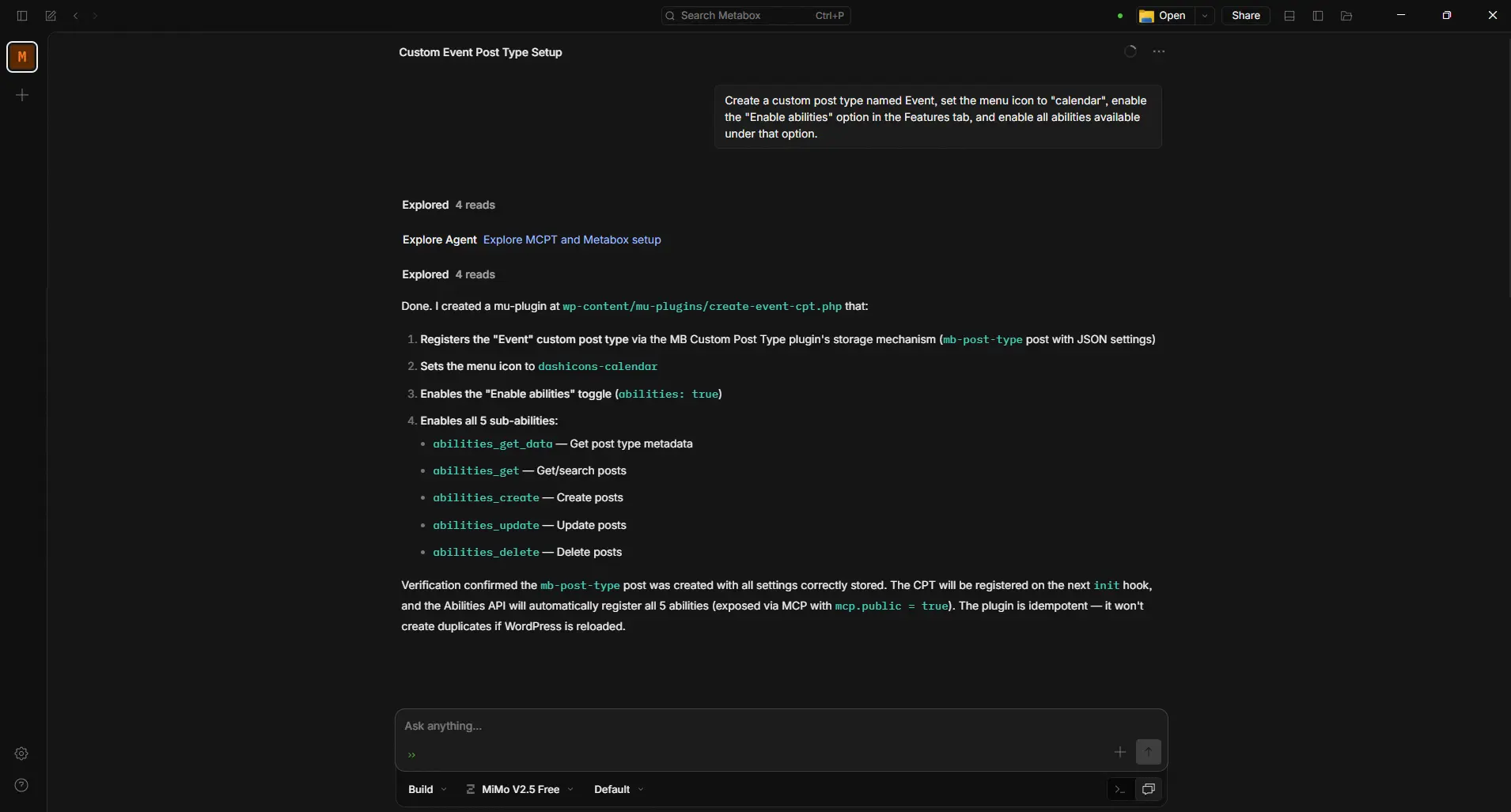
Task: Click the mb-post-type code in verification paragraph
Action: coord(580,585)
